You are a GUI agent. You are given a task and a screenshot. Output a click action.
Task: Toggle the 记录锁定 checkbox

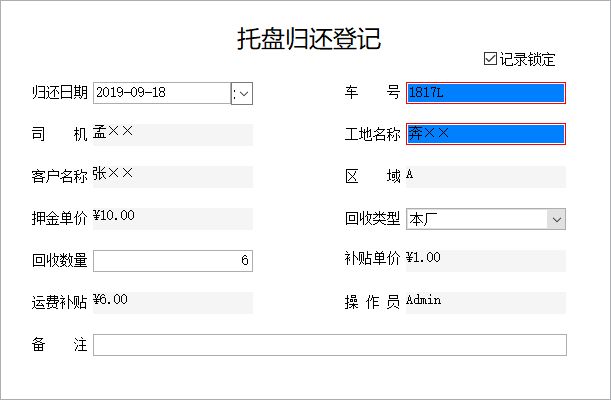[490, 59]
